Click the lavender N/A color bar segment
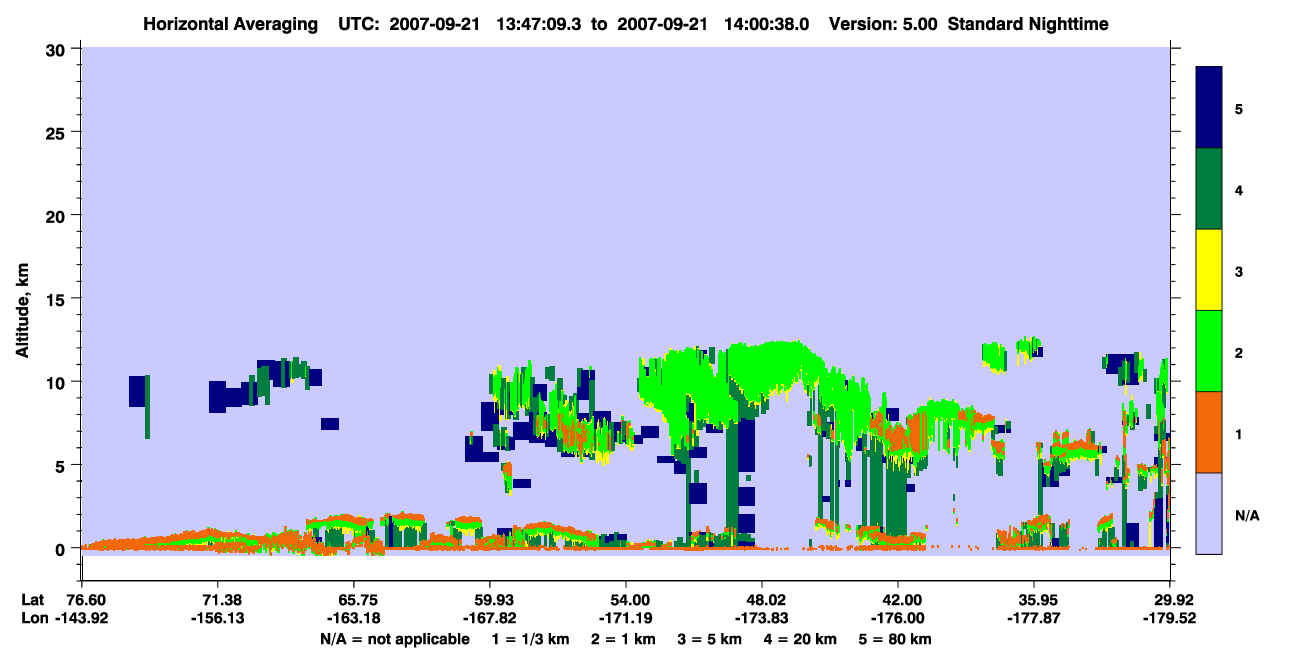 (x=1209, y=513)
